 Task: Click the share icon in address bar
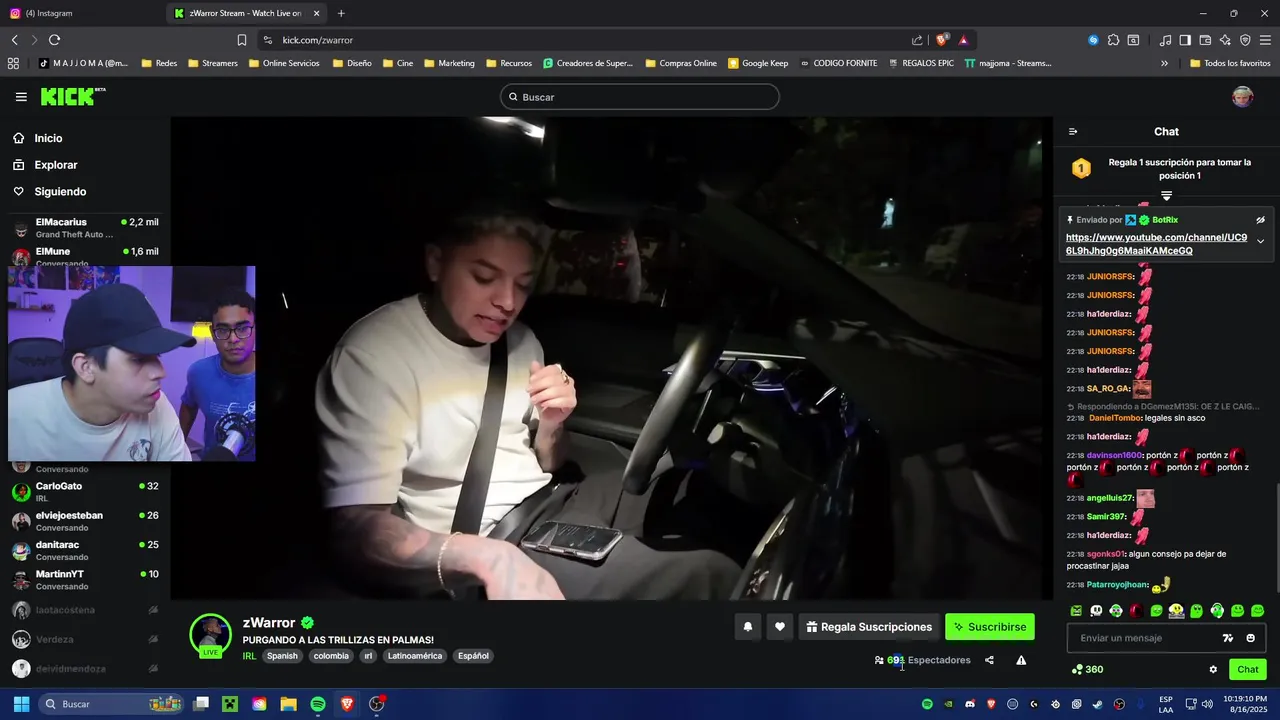pyautogui.click(x=917, y=40)
